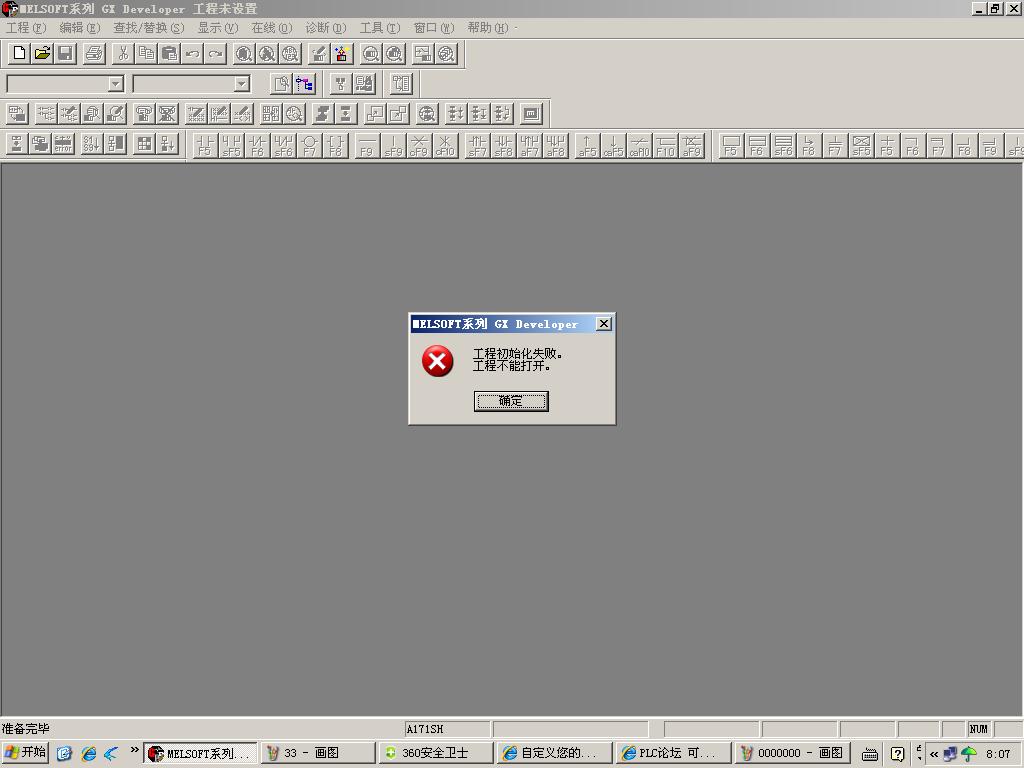Open the 在线(O) menu

[x=272, y=27]
